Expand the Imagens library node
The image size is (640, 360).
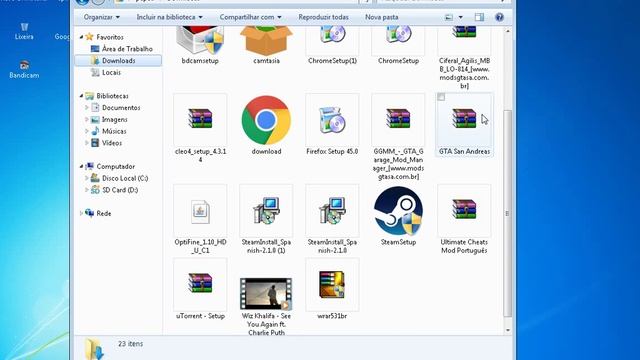pyautogui.click(x=87, y=120)
